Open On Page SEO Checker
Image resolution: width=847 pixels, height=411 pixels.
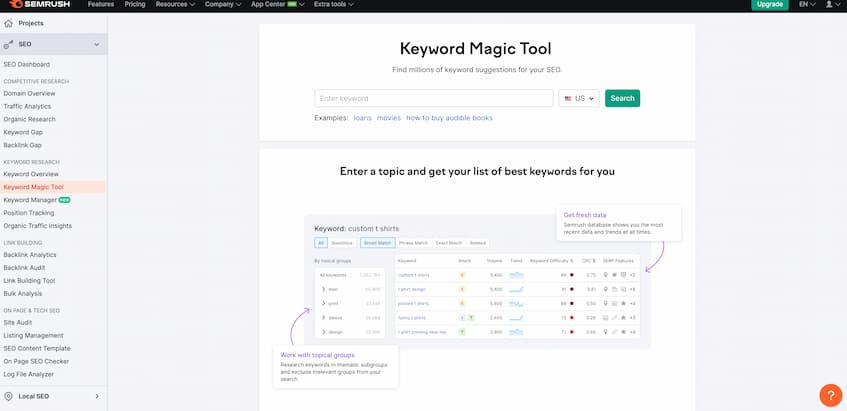pyautogui.click(x=36, y=361)
